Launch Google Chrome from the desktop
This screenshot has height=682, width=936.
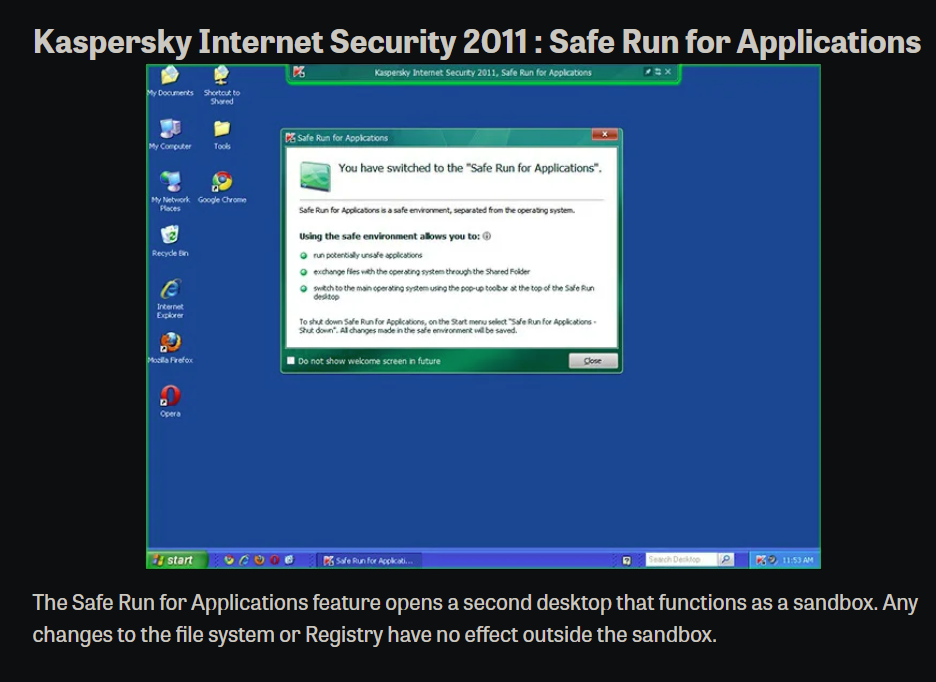point(222,188)
